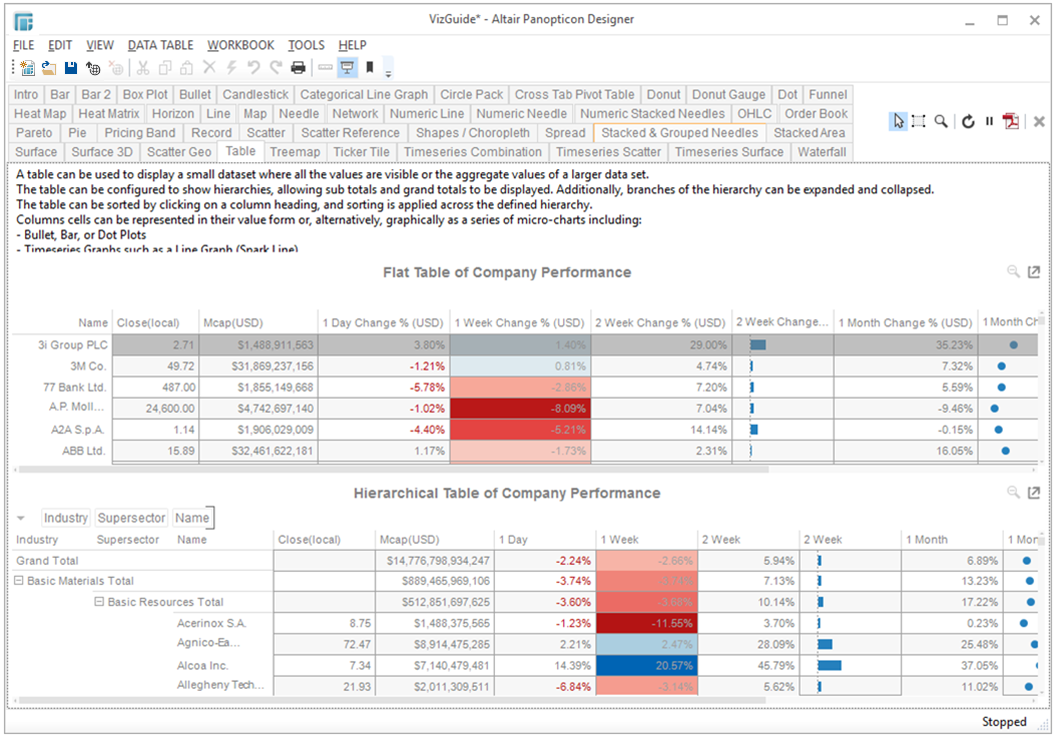Activate the zoom magnifier tool

click(941, 121)
